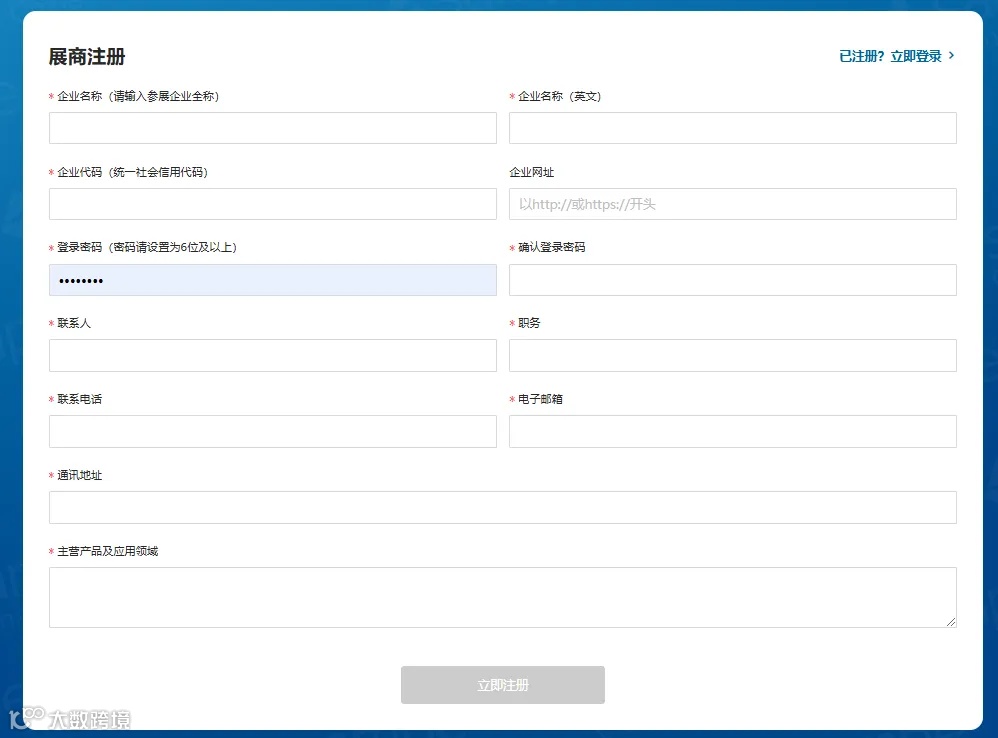This screenshot has height=738, width=998.
Task: Click the 职务 input field
Action: tap(733, 355)
